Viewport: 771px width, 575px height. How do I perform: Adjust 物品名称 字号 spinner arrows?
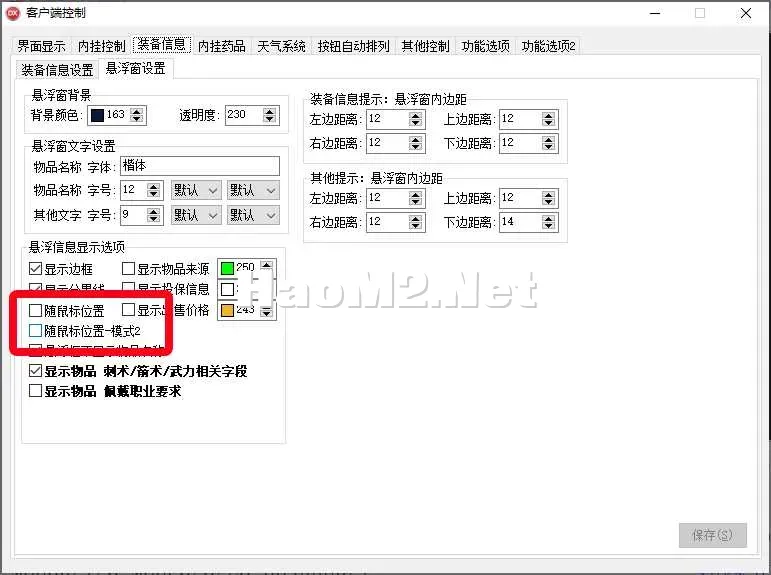click(153, 190)
